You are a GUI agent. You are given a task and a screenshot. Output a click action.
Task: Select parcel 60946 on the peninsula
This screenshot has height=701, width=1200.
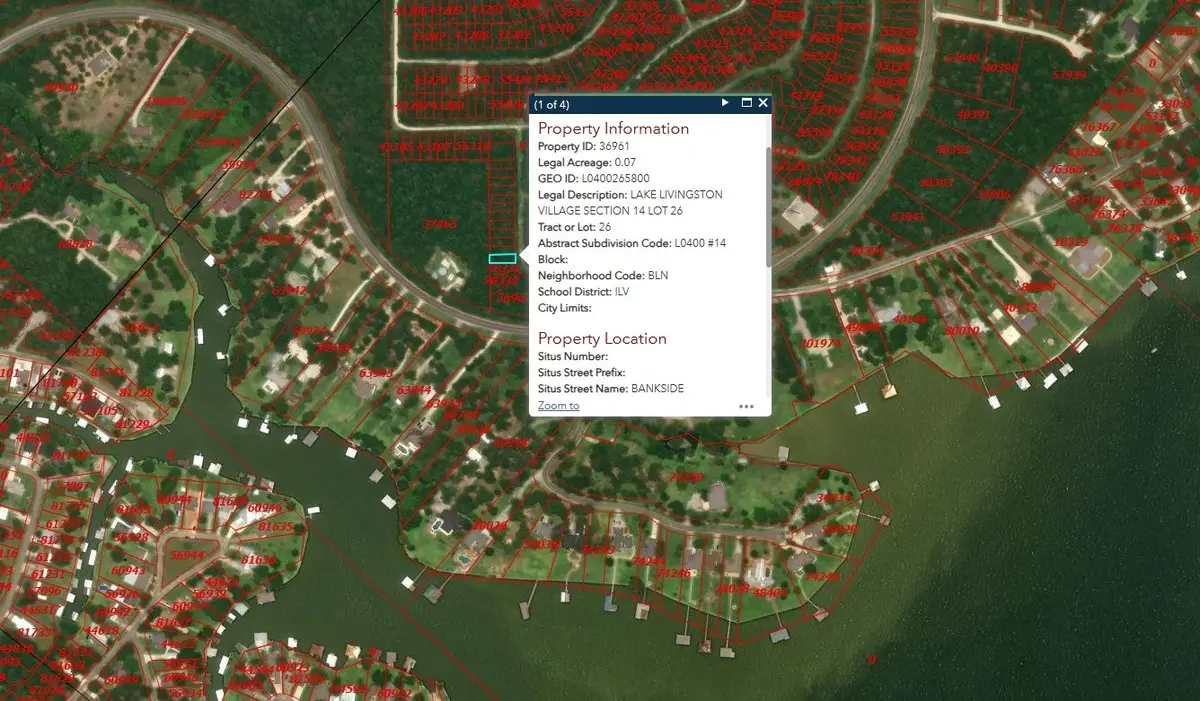(x=264, y=509)
